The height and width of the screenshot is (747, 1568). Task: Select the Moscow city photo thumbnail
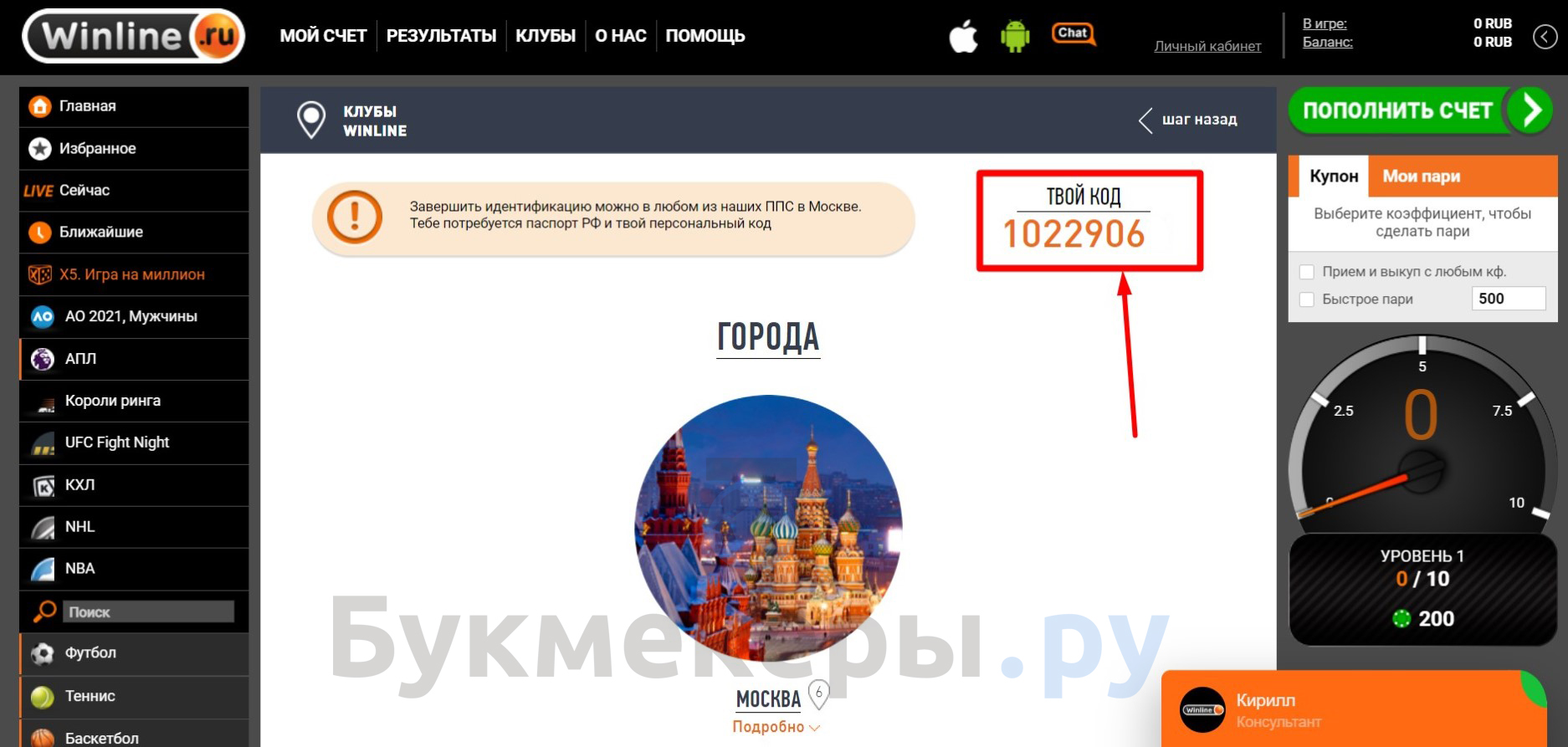768,529
